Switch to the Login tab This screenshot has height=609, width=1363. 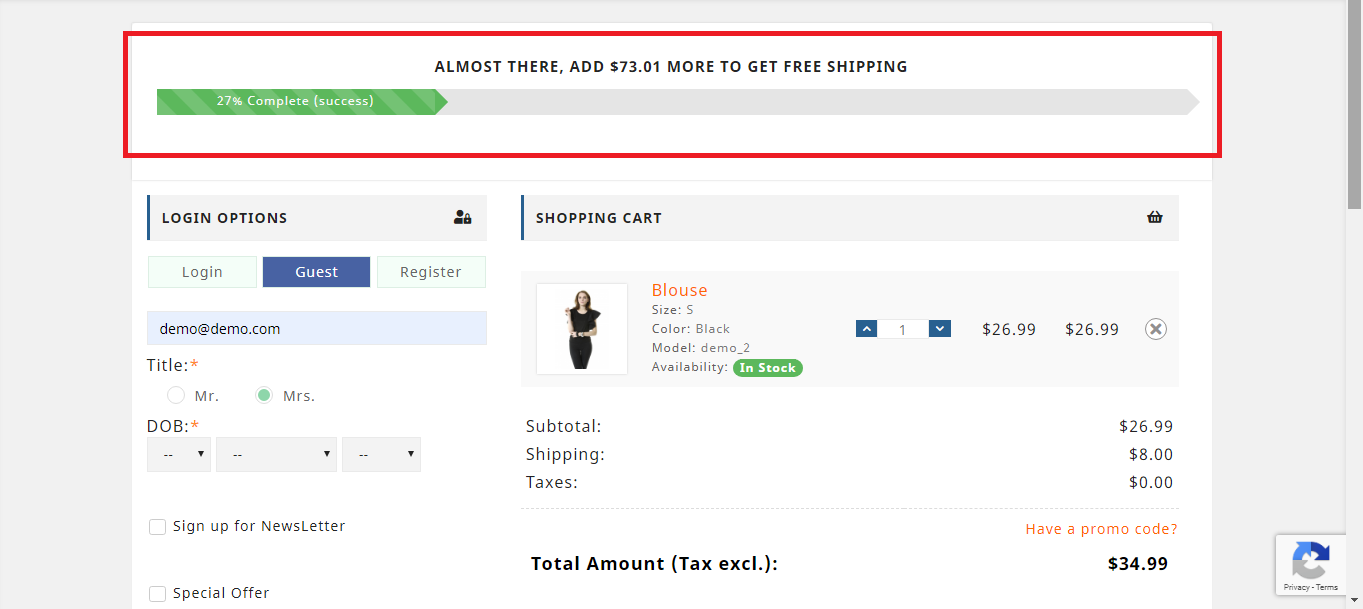(202, 272)
